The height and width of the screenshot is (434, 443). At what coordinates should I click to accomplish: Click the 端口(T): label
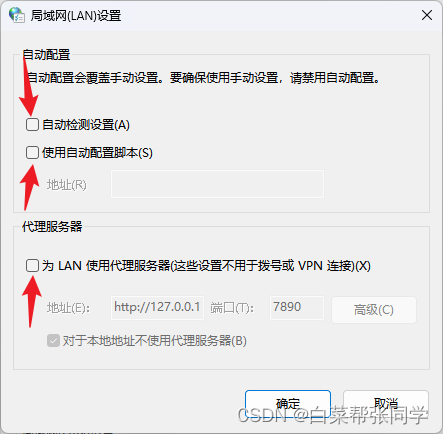232,308
